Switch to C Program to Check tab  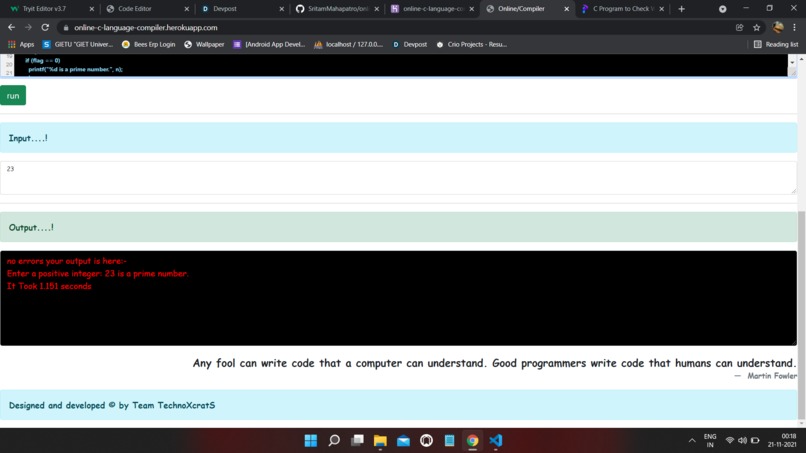[x=623, y=9]
